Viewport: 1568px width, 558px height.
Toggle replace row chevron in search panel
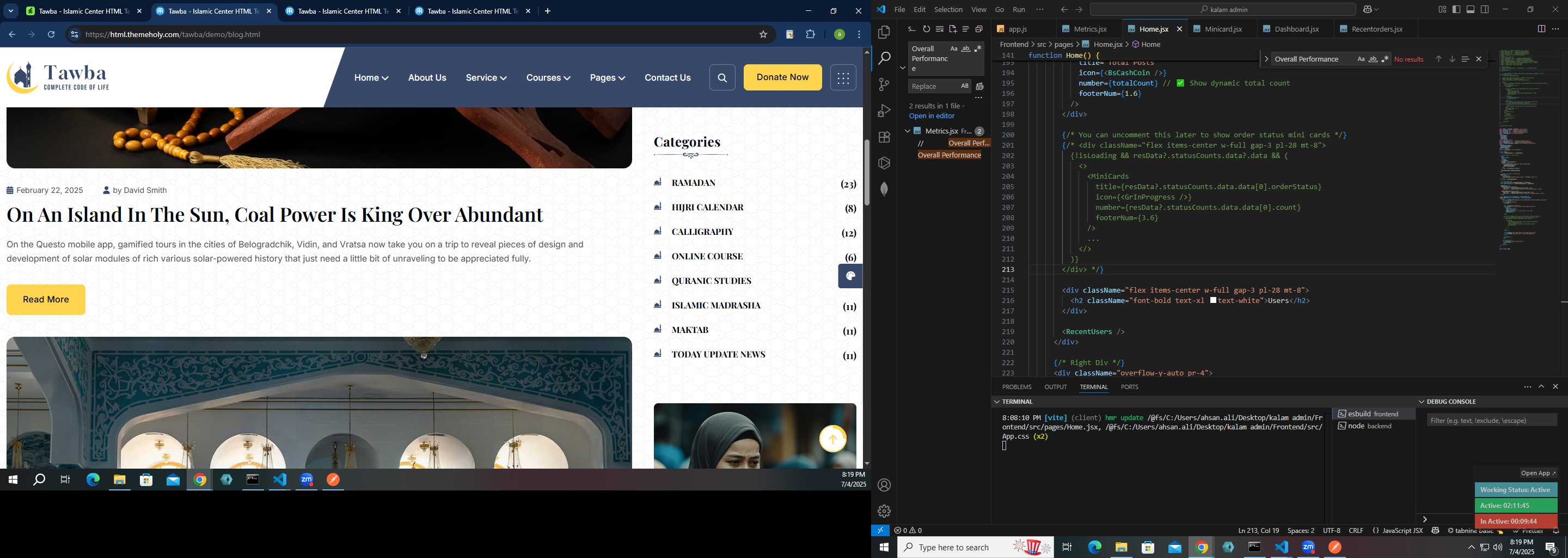(903, 68)
